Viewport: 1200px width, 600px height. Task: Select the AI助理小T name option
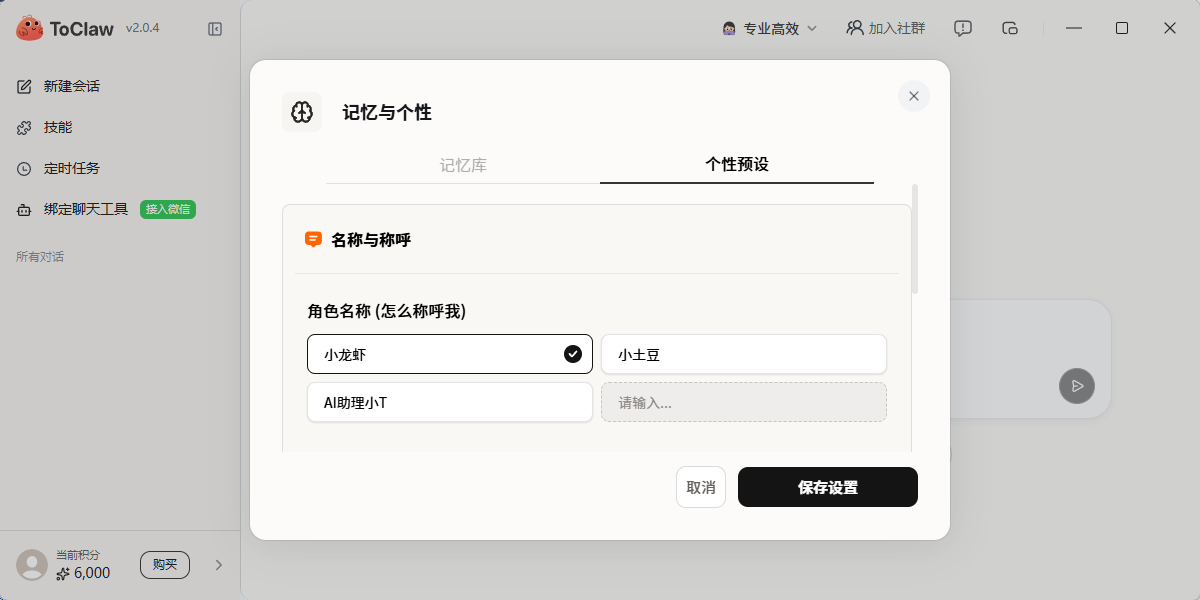point(449,402)
